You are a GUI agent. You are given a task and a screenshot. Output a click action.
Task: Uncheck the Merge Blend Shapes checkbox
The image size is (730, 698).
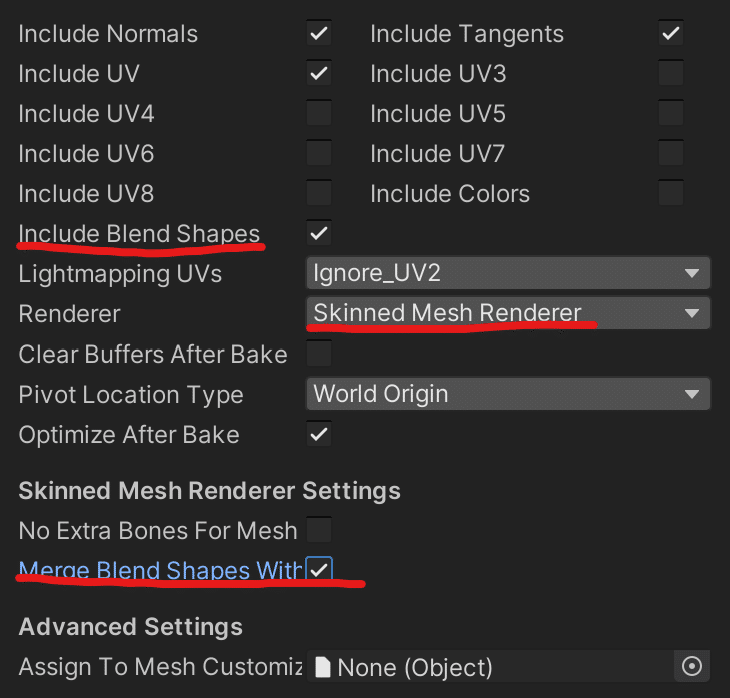pos(319,570)
